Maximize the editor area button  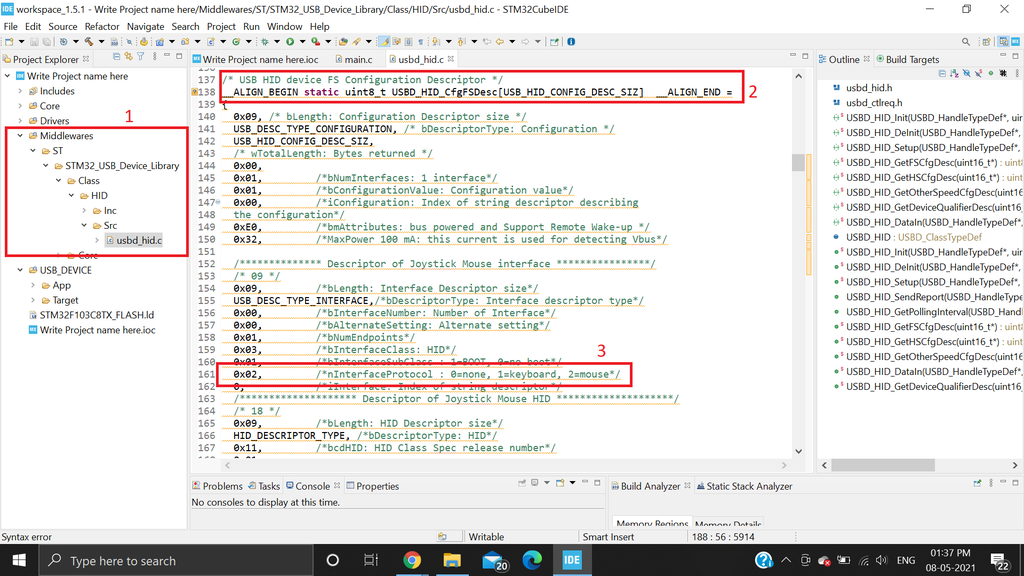[805, 56]
